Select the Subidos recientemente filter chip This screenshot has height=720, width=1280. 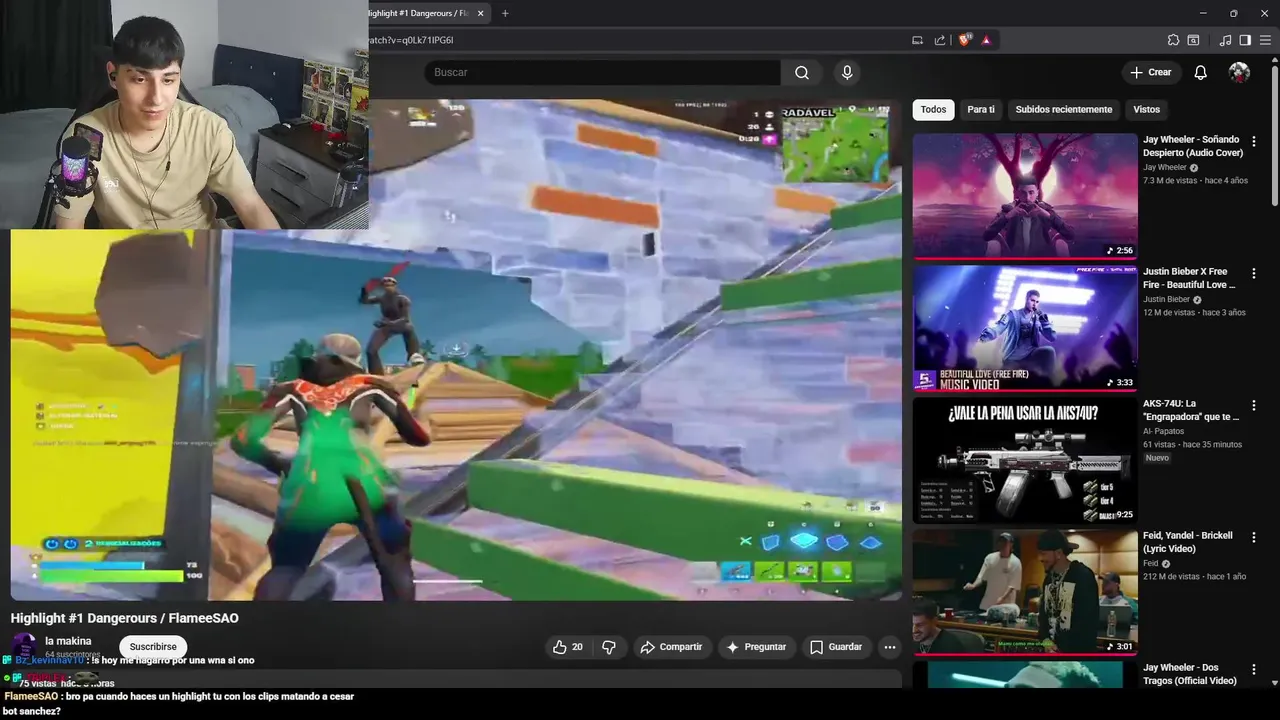(x=1063, y=110)
